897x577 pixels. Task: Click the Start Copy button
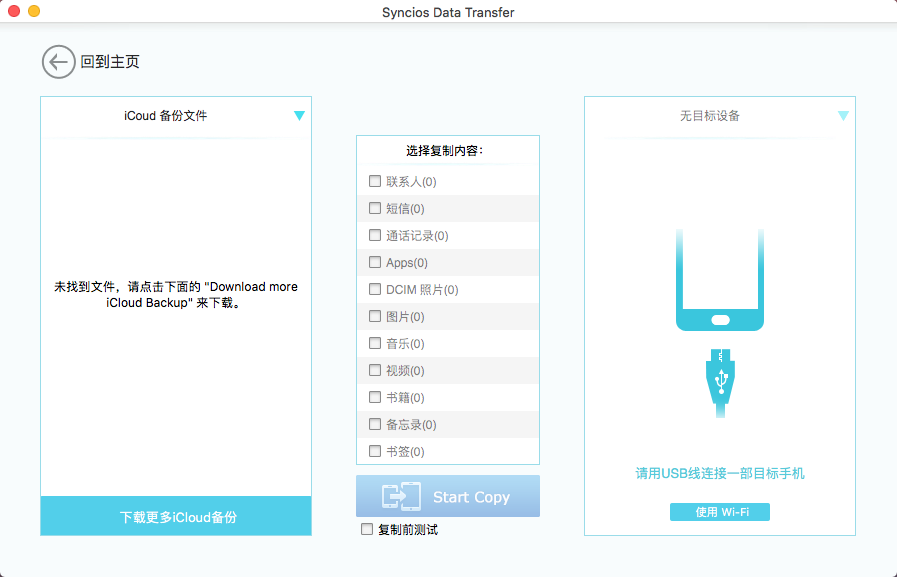click(x=448, y=496)
